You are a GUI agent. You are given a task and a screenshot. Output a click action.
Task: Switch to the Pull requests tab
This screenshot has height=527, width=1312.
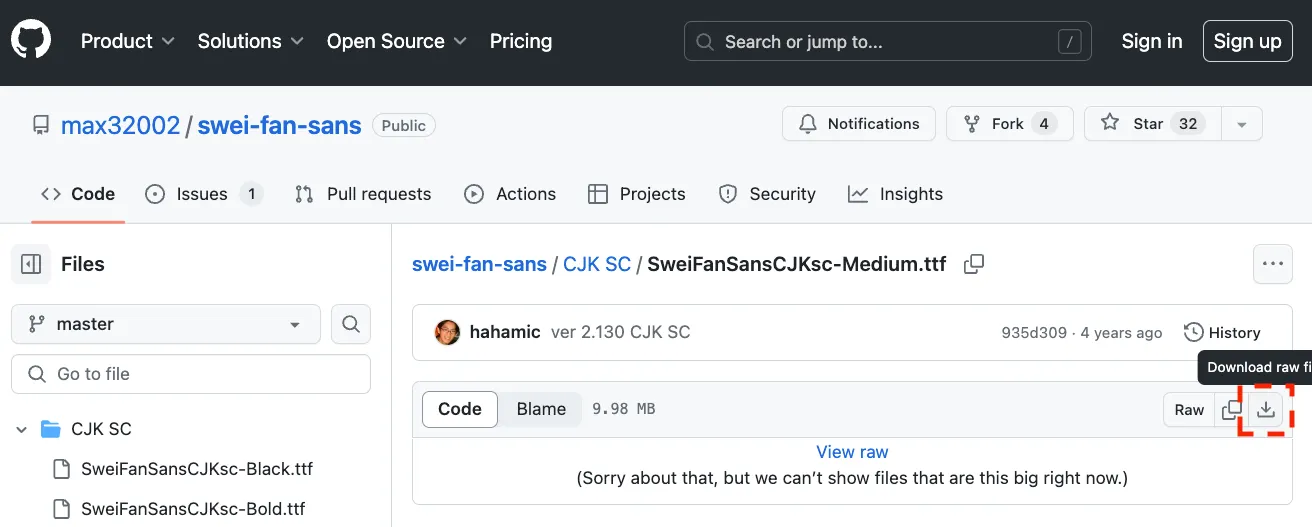tap(363, 194)
